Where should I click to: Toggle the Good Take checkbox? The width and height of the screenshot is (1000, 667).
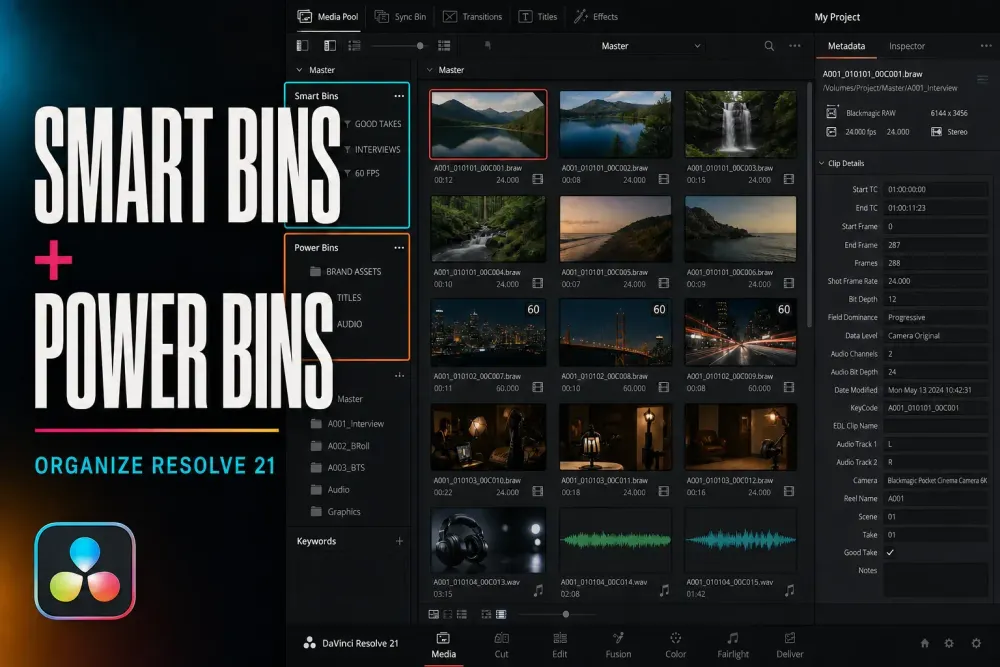point(890,553)
